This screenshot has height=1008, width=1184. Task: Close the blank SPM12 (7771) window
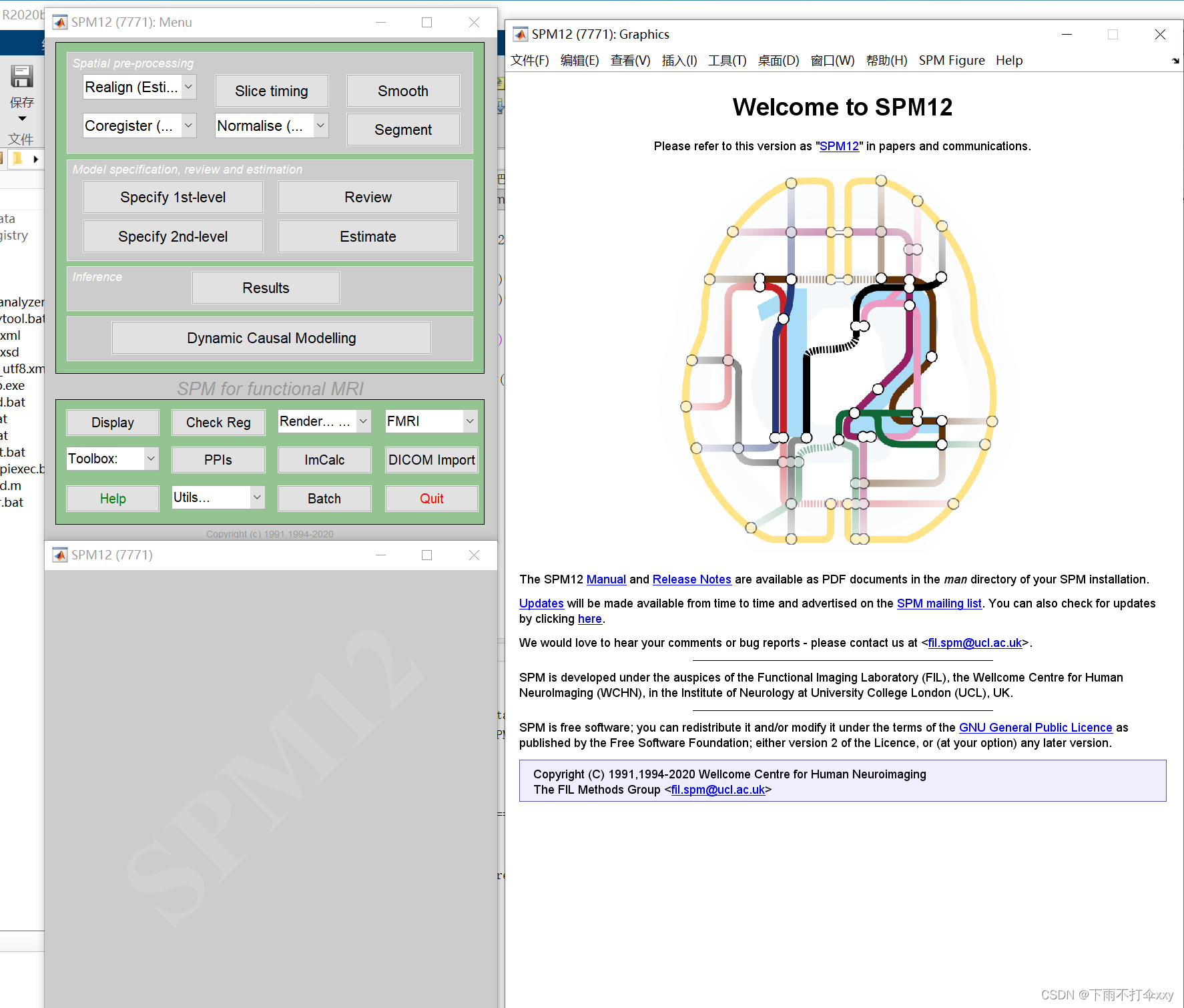[x=474, y=555]
